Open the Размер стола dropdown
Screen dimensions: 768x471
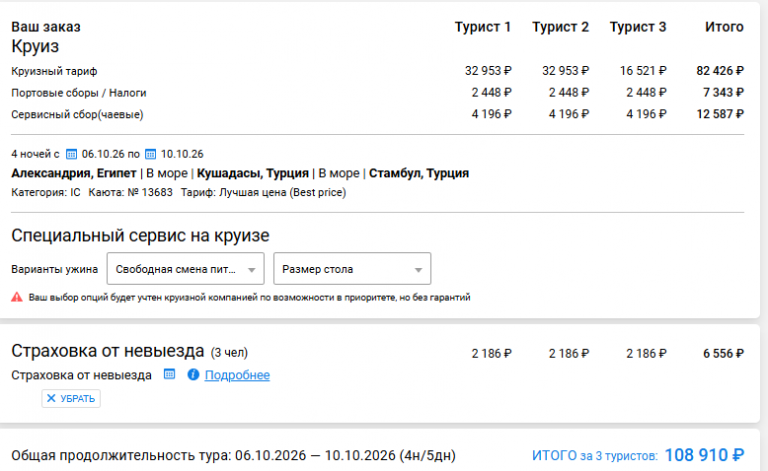[352, 269]
